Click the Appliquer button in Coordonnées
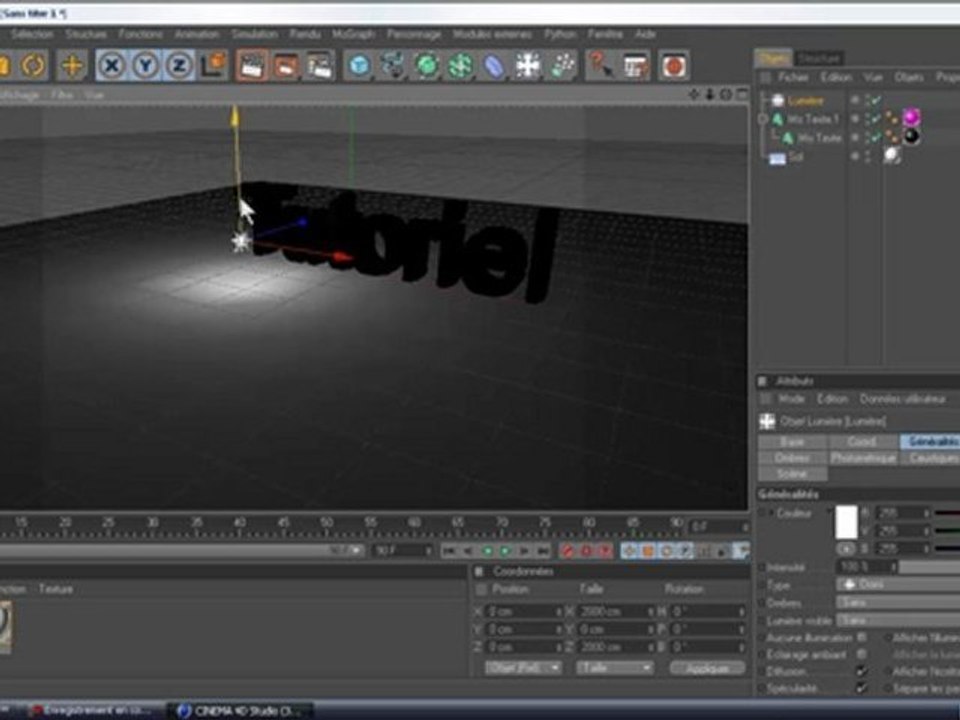 [x=707, y=668]
